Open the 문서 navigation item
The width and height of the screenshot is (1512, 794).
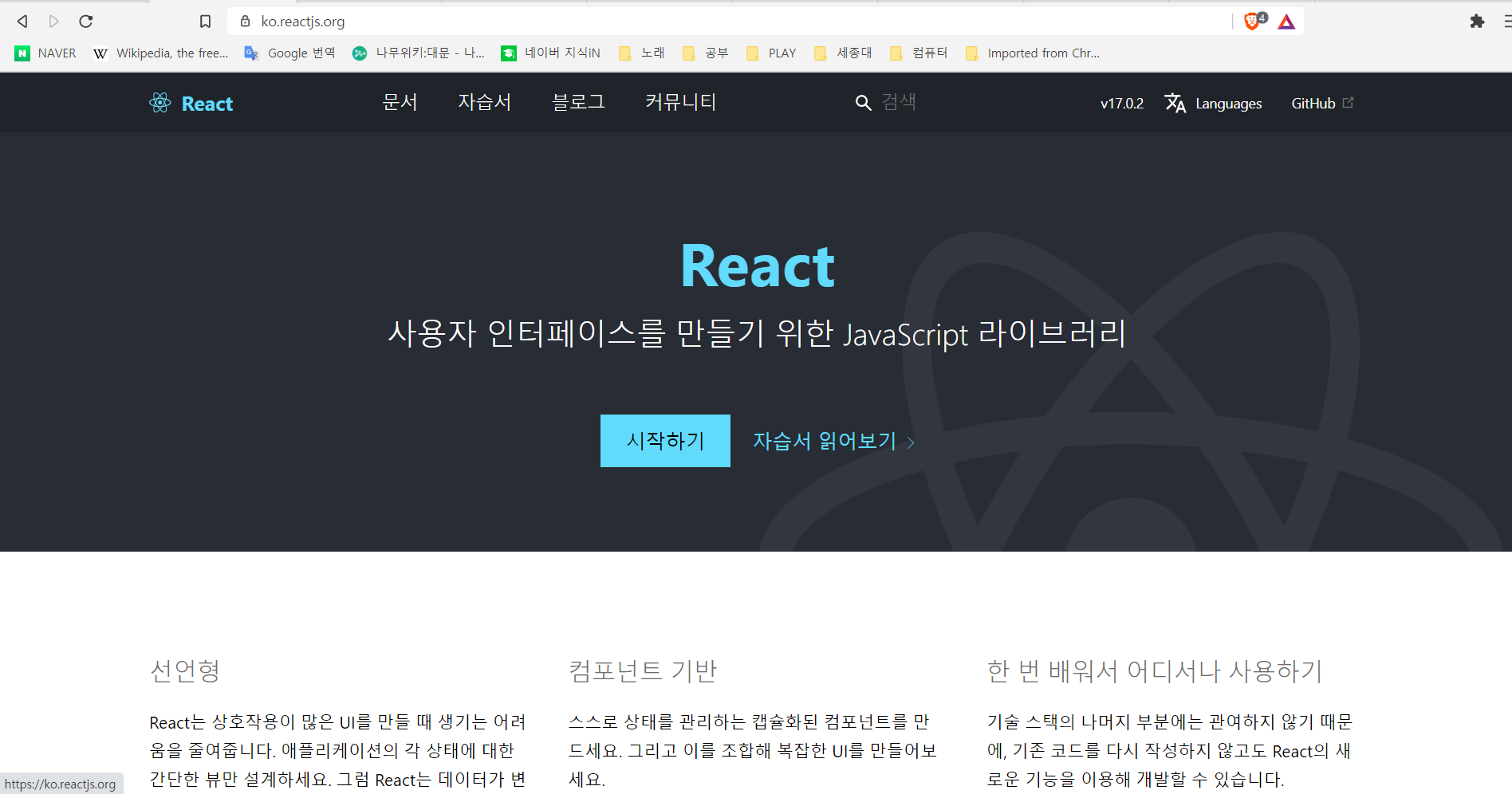(400, 102)
